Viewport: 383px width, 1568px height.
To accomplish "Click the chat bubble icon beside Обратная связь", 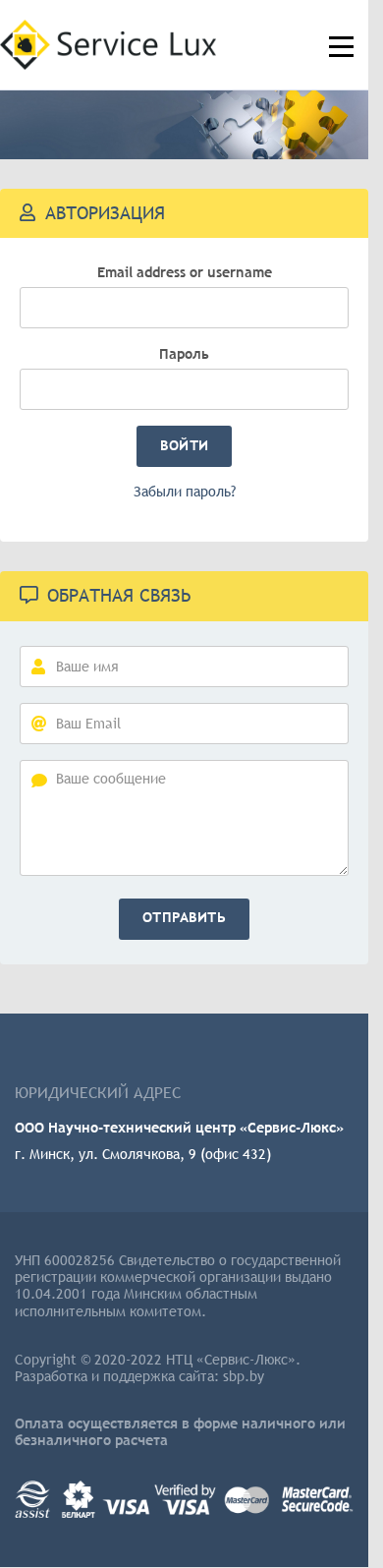I will click(28, 596).
